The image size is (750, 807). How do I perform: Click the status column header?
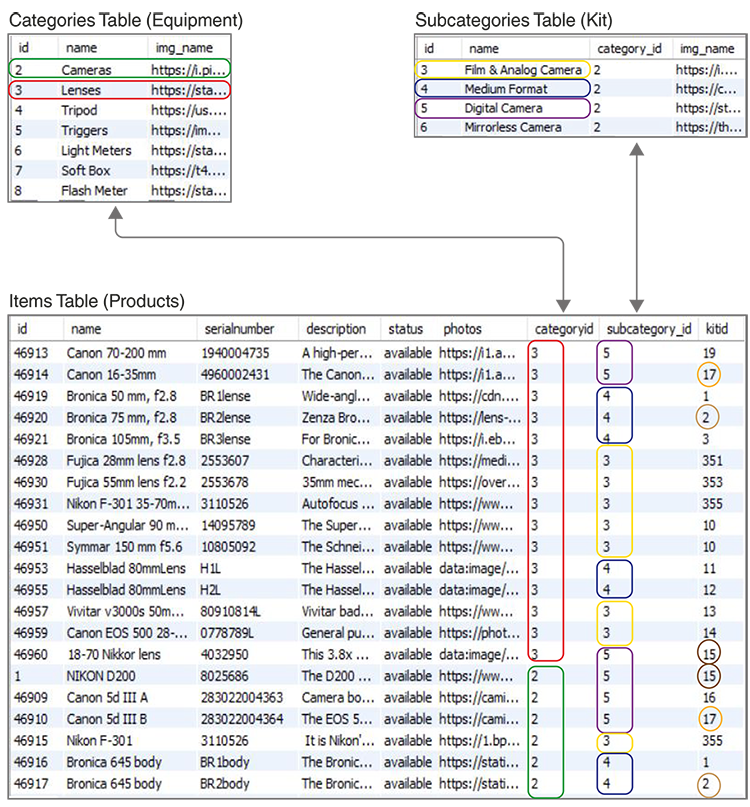[405, 329]
